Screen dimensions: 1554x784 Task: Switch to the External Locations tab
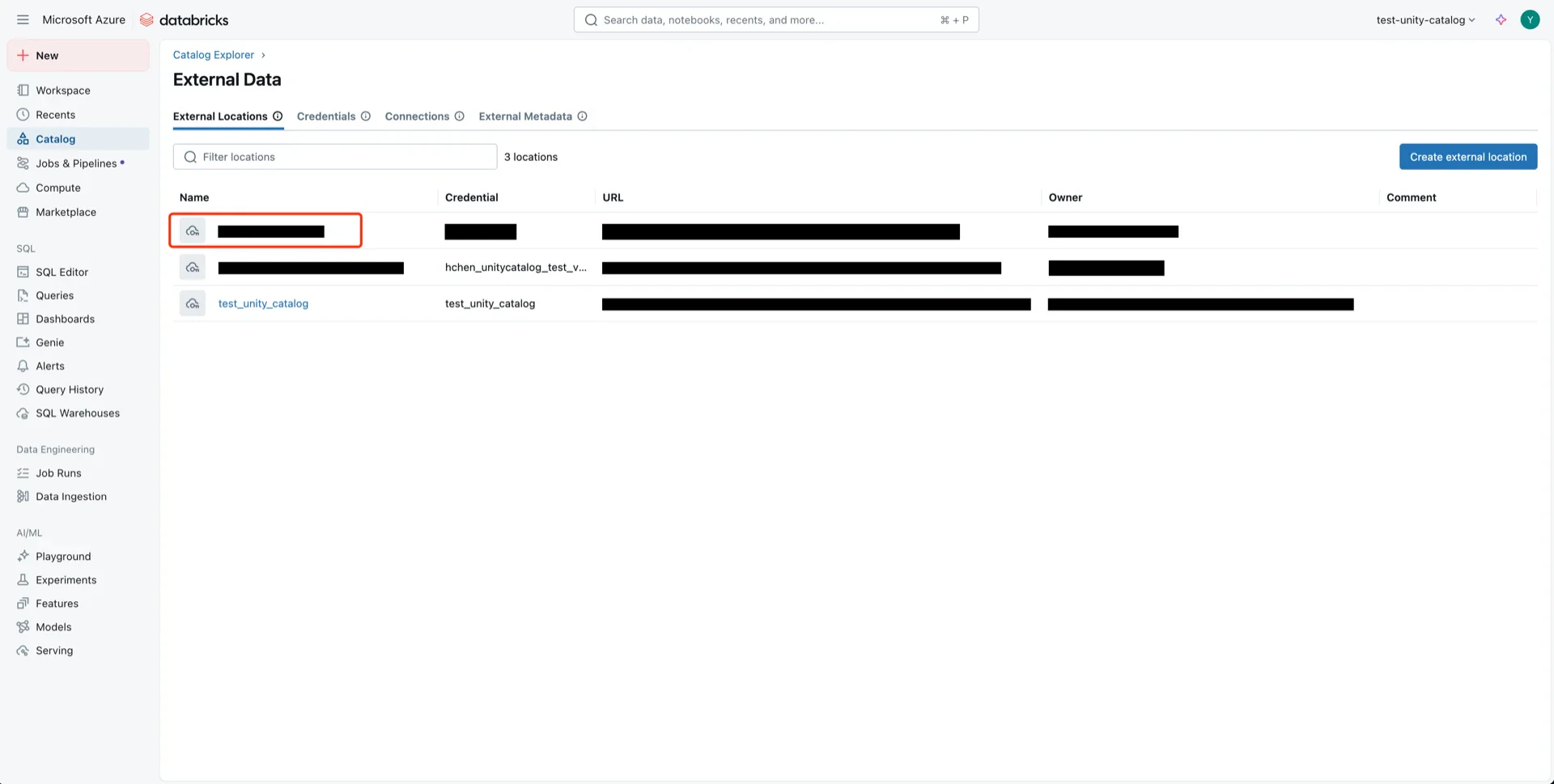[x=220, y=116]
